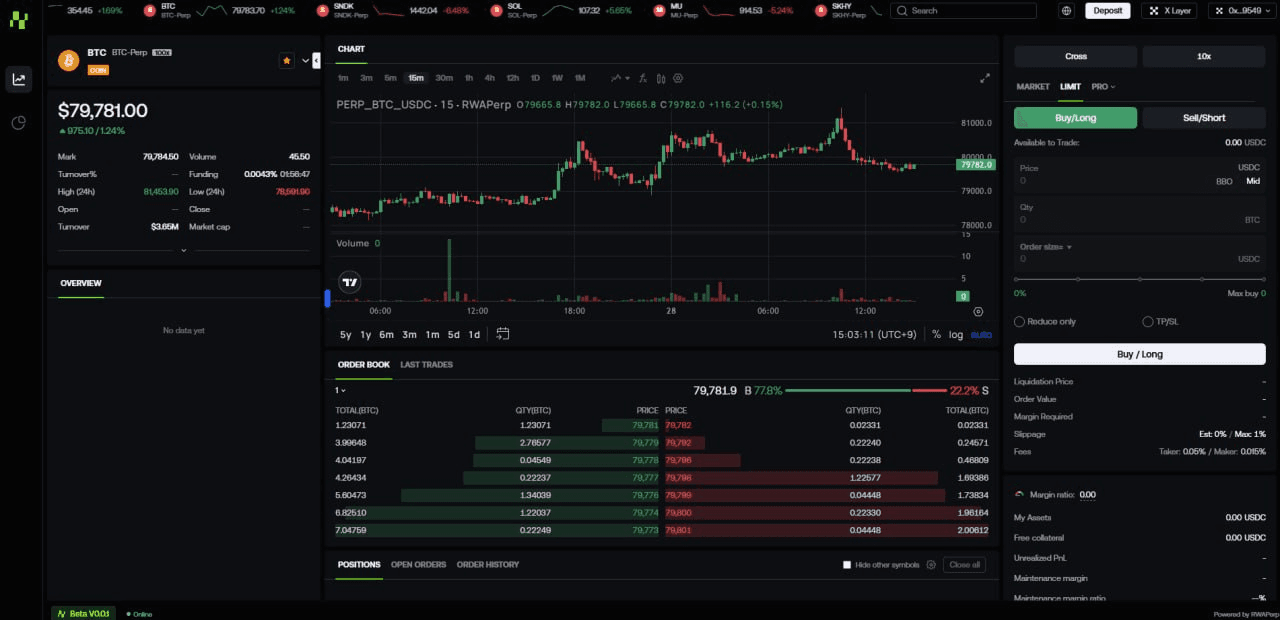Open positions settings gear icon

[x=931, y=565]
